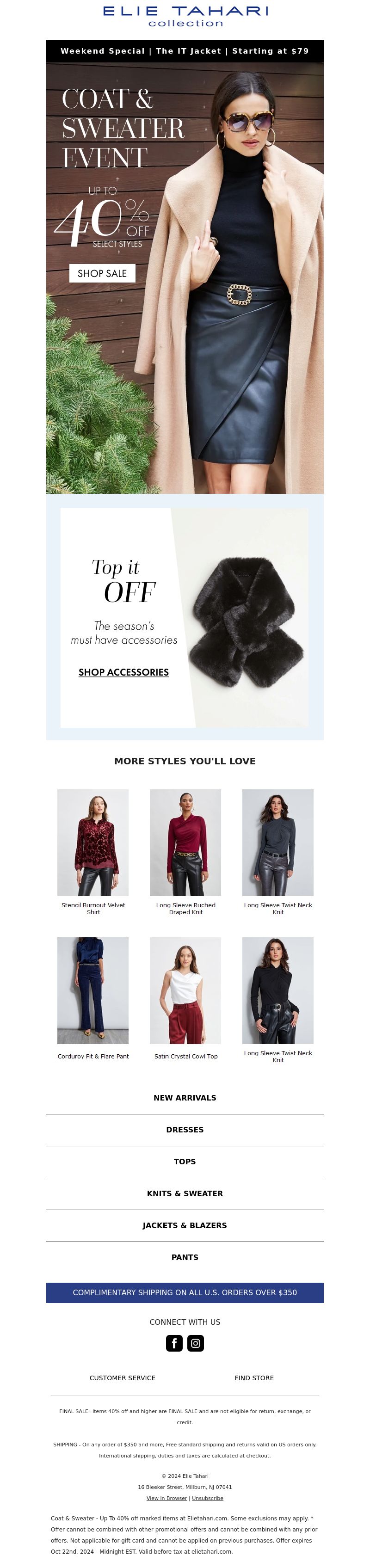Open KNITS & SWEATER category
The image size is (370, 1568).
[185, 1193]
